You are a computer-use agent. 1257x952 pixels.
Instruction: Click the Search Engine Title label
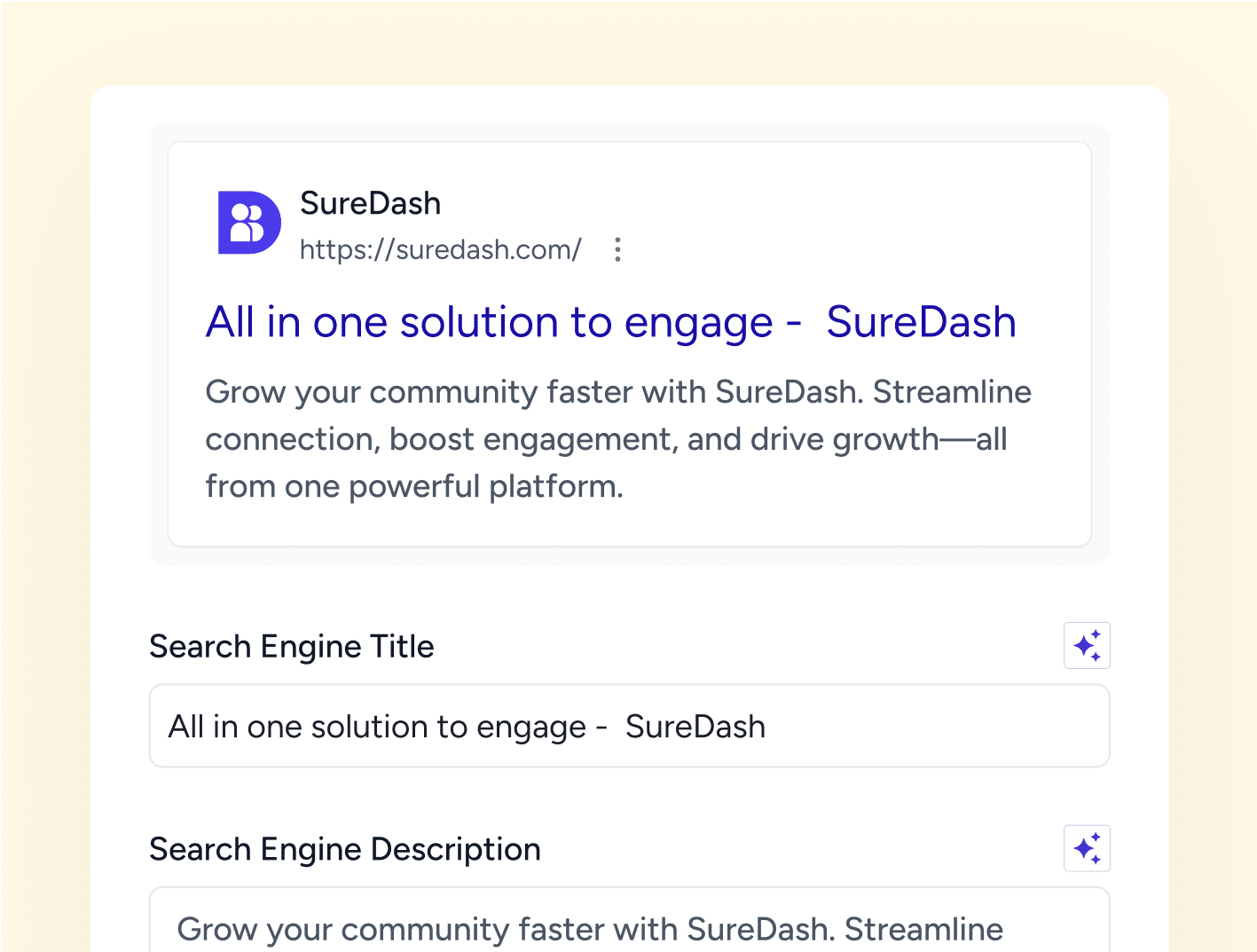[291, 646]
